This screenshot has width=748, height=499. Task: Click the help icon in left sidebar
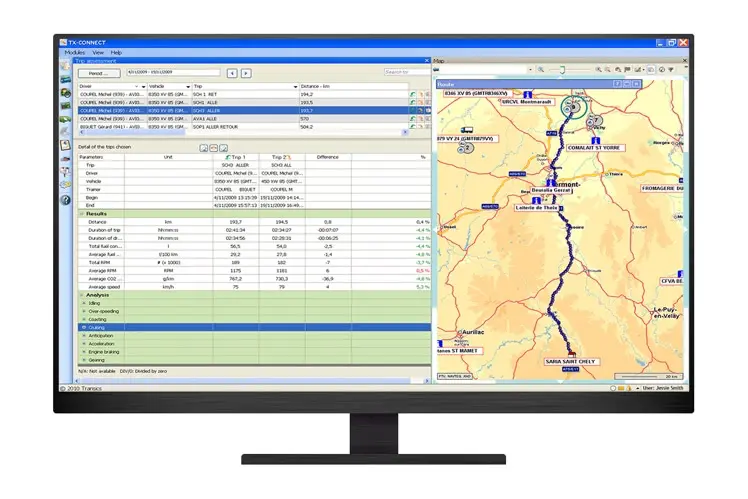point(66,199)
